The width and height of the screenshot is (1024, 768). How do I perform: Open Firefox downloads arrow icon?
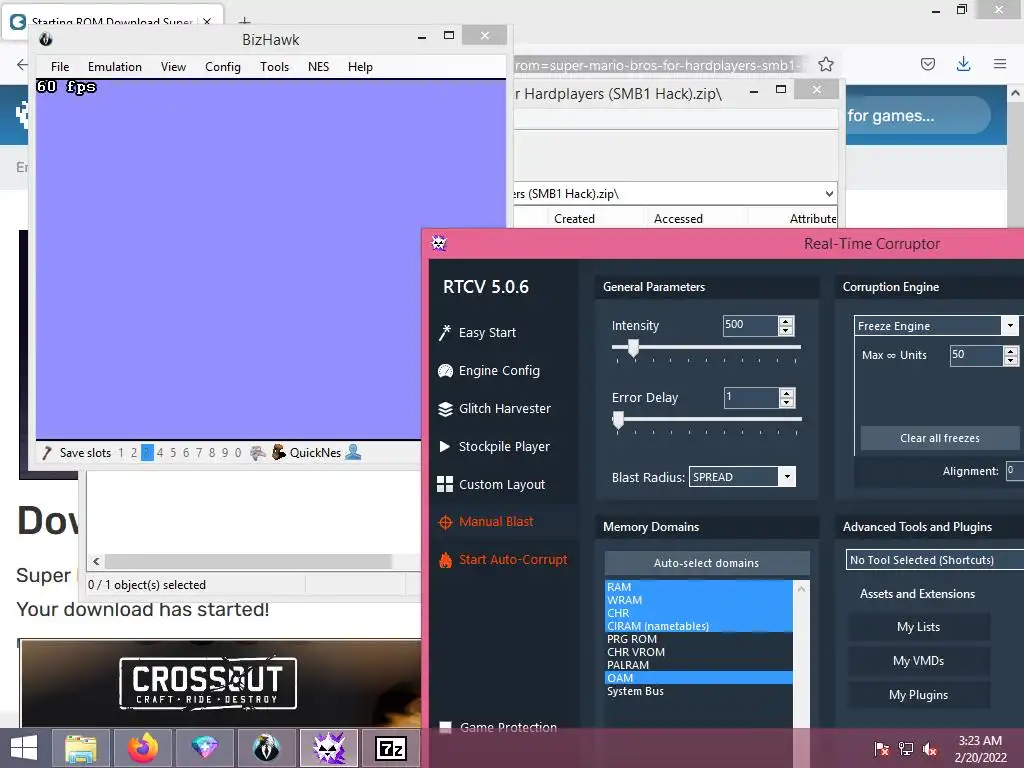963,63
